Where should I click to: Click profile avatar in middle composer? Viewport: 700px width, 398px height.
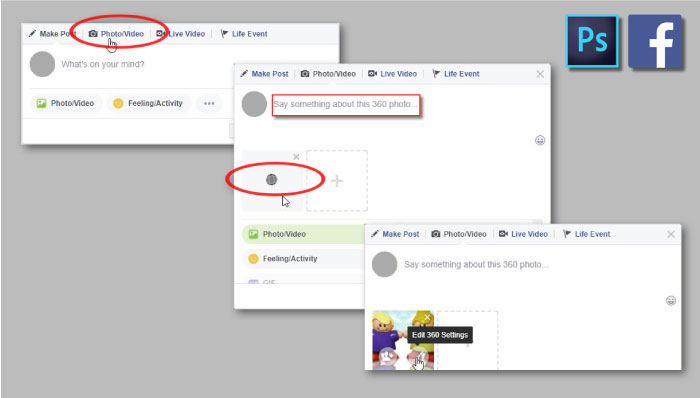254,104
